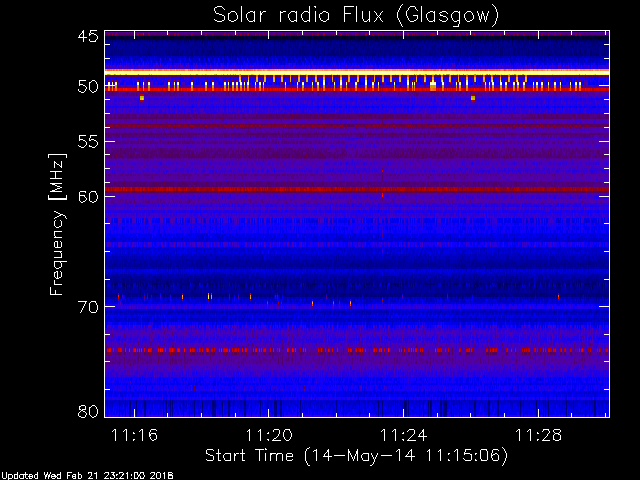Click the '60' frequency tick label
The width and height of the screenshot is (640, 480).
[x=88, y=197]
